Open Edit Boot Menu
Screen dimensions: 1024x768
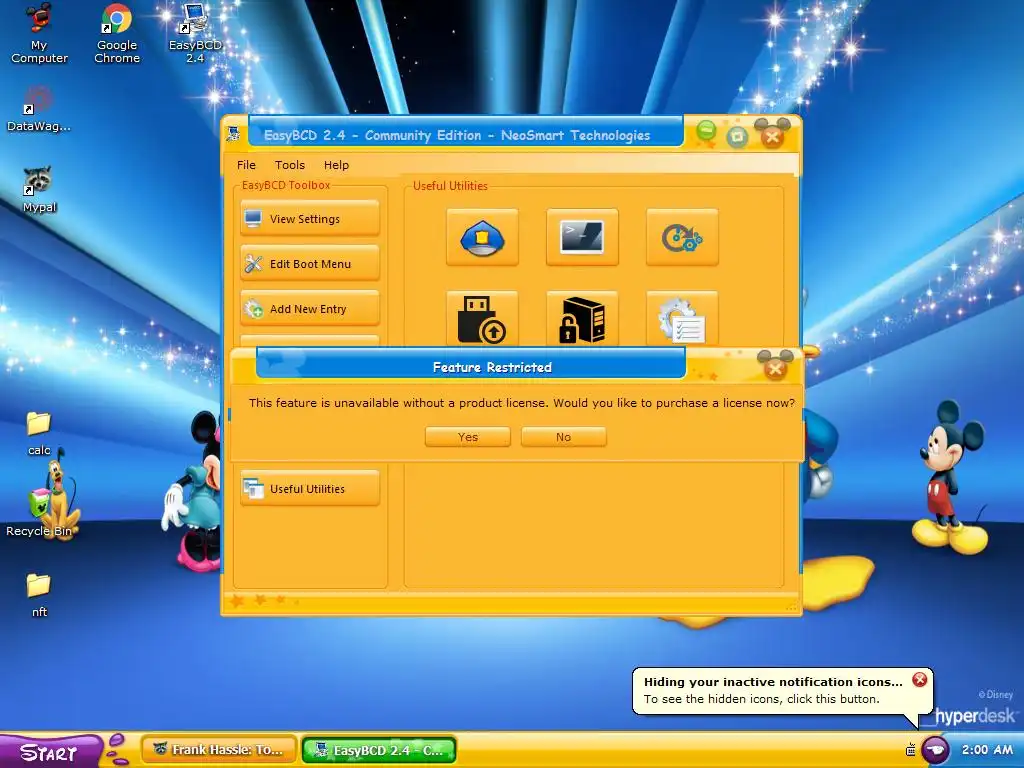310,264
